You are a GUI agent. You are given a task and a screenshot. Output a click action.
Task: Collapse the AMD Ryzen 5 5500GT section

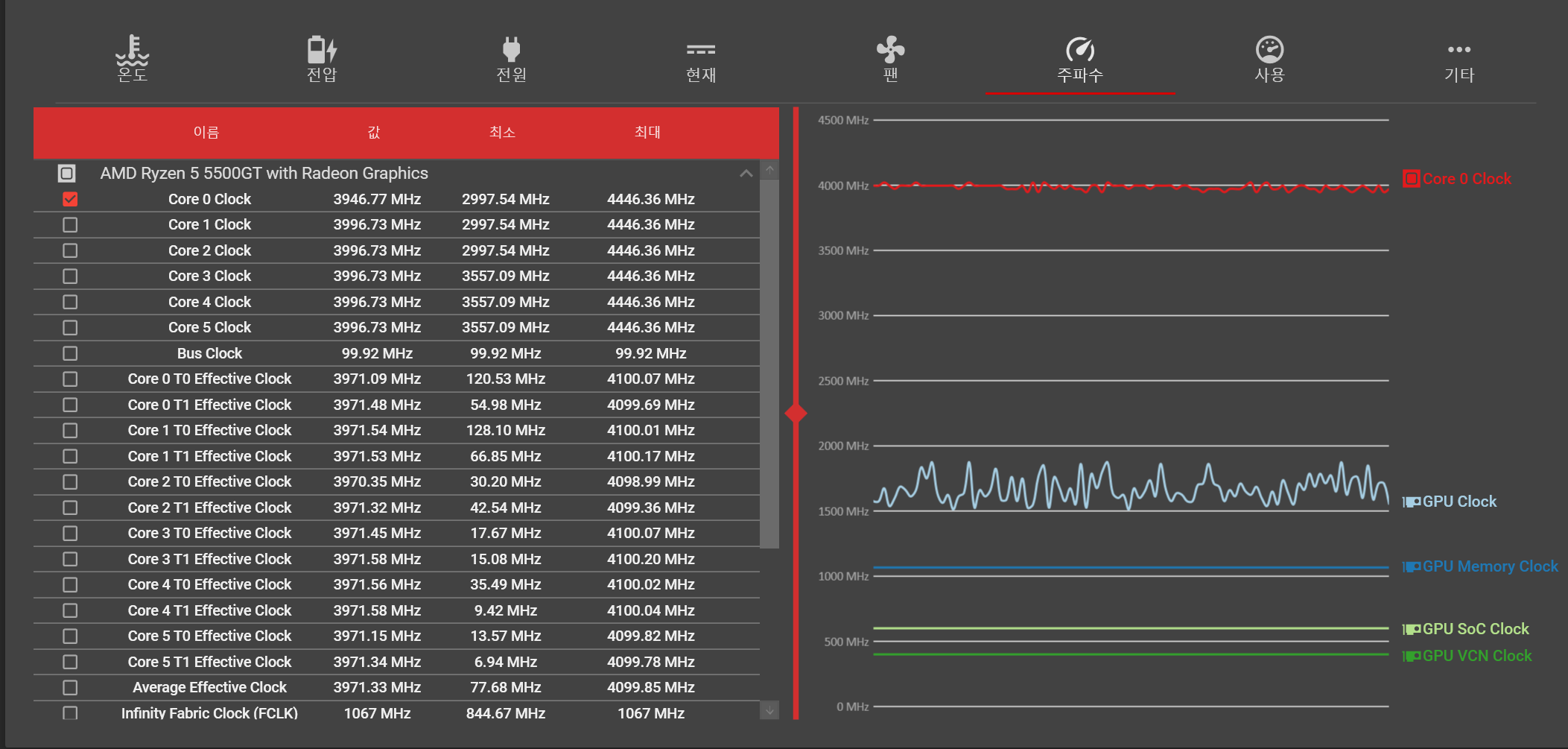pos(746,173)
